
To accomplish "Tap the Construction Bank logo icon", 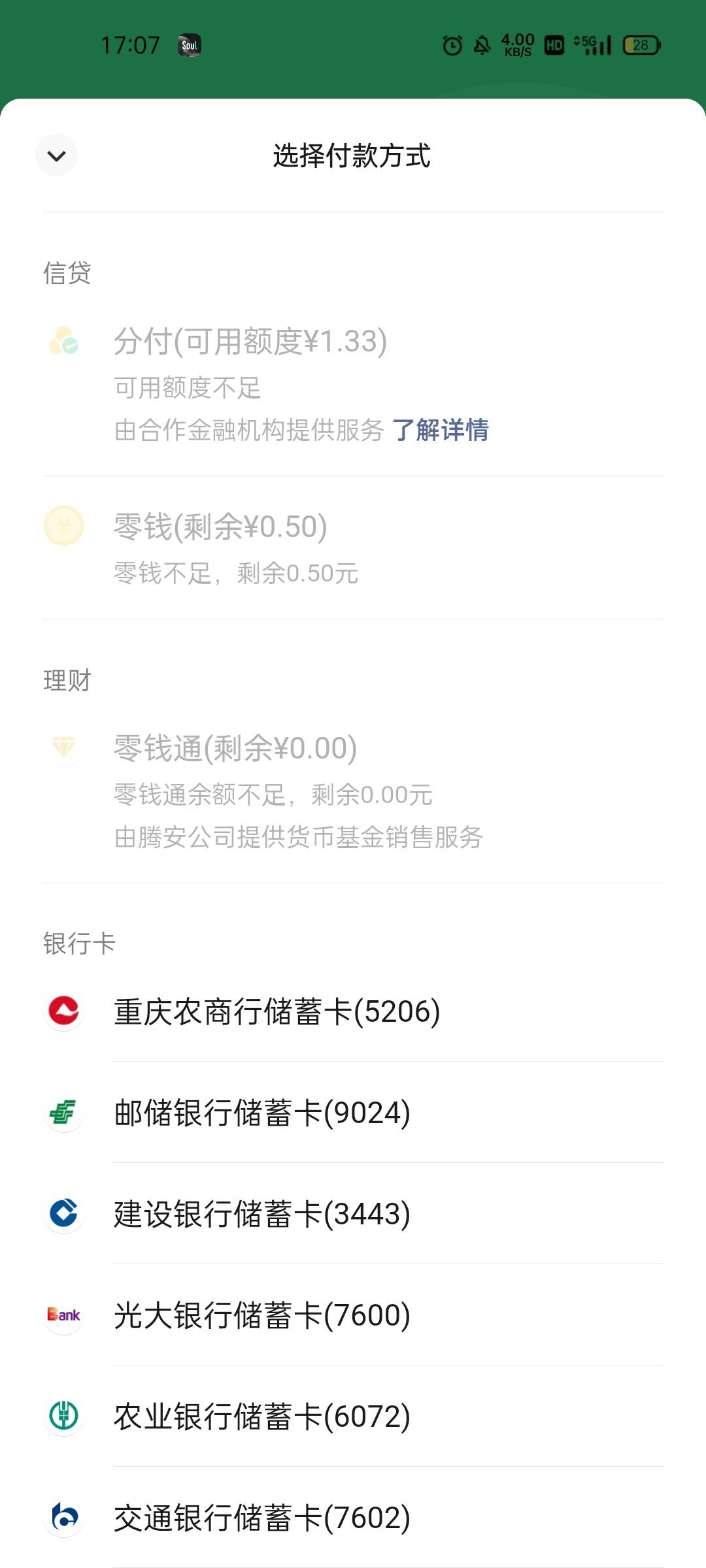I will click(63, 1213).
